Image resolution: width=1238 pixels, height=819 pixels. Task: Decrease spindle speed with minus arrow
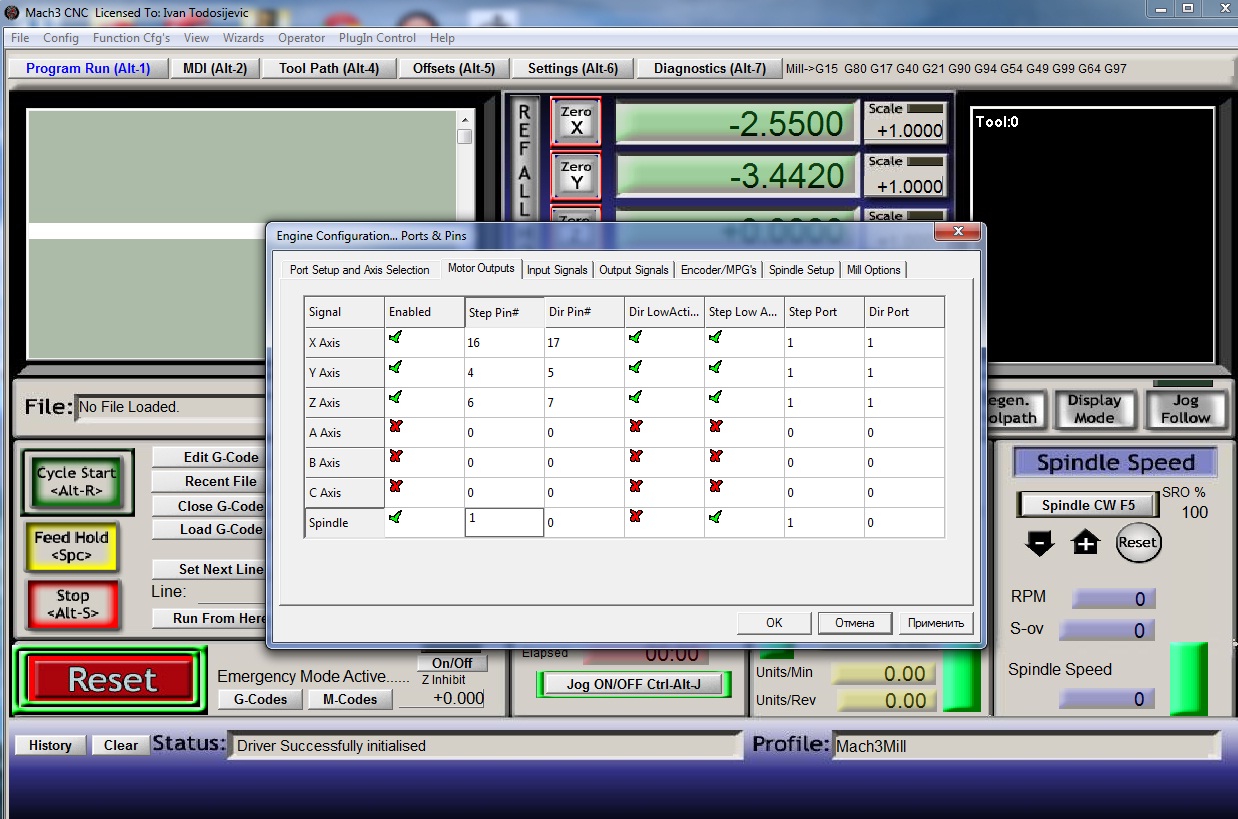(x=1040, y=543)
